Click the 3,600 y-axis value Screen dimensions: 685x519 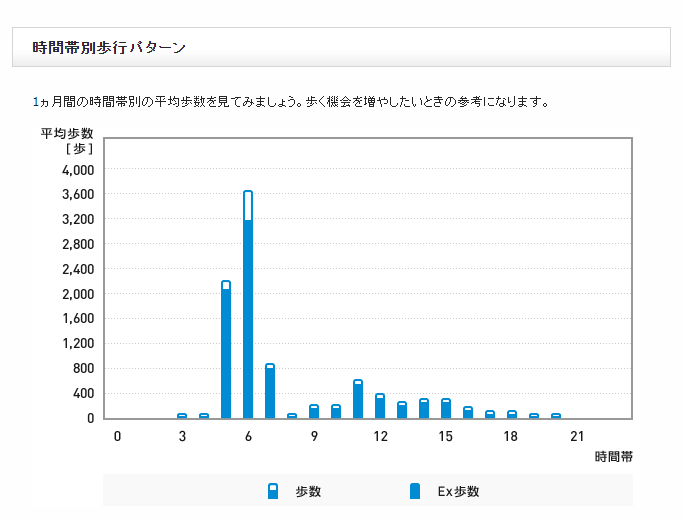click(78, 194)
